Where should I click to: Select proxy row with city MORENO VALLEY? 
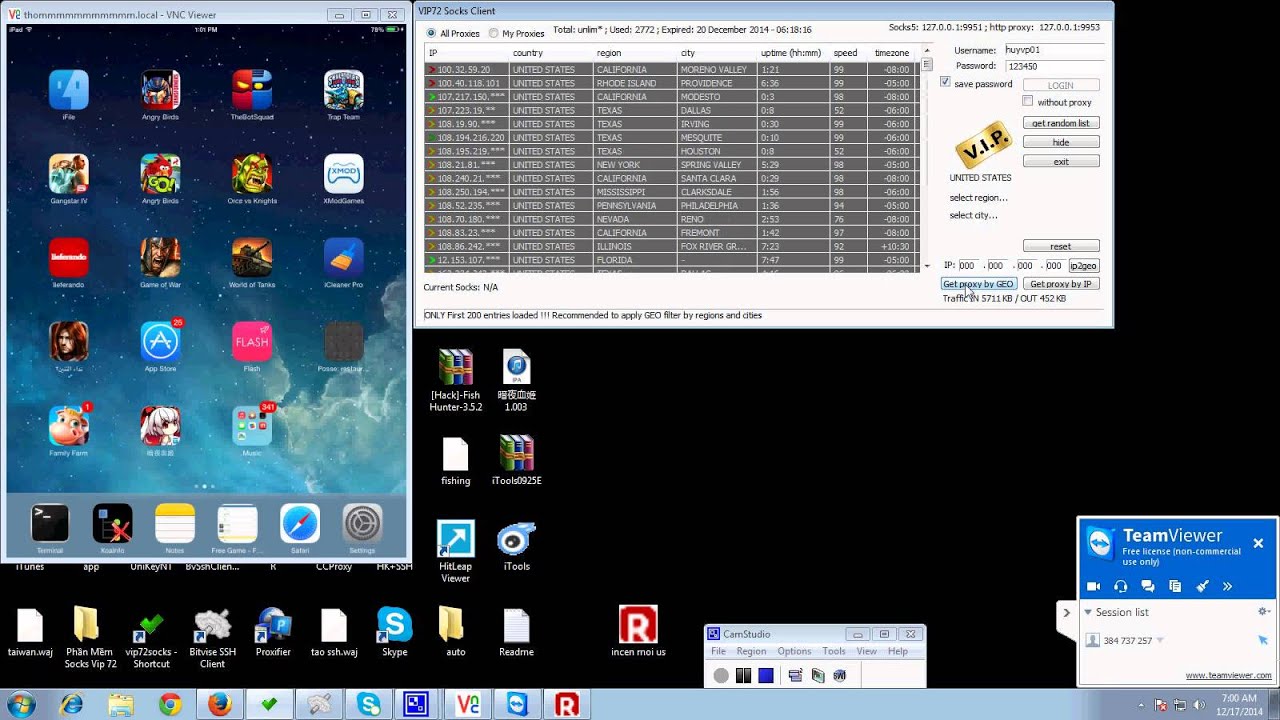click(672, 70)
